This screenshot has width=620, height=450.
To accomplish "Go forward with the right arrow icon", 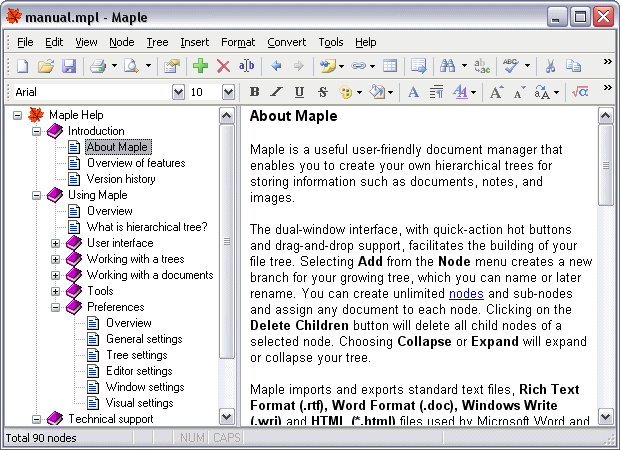I will (x=299, y=66).
